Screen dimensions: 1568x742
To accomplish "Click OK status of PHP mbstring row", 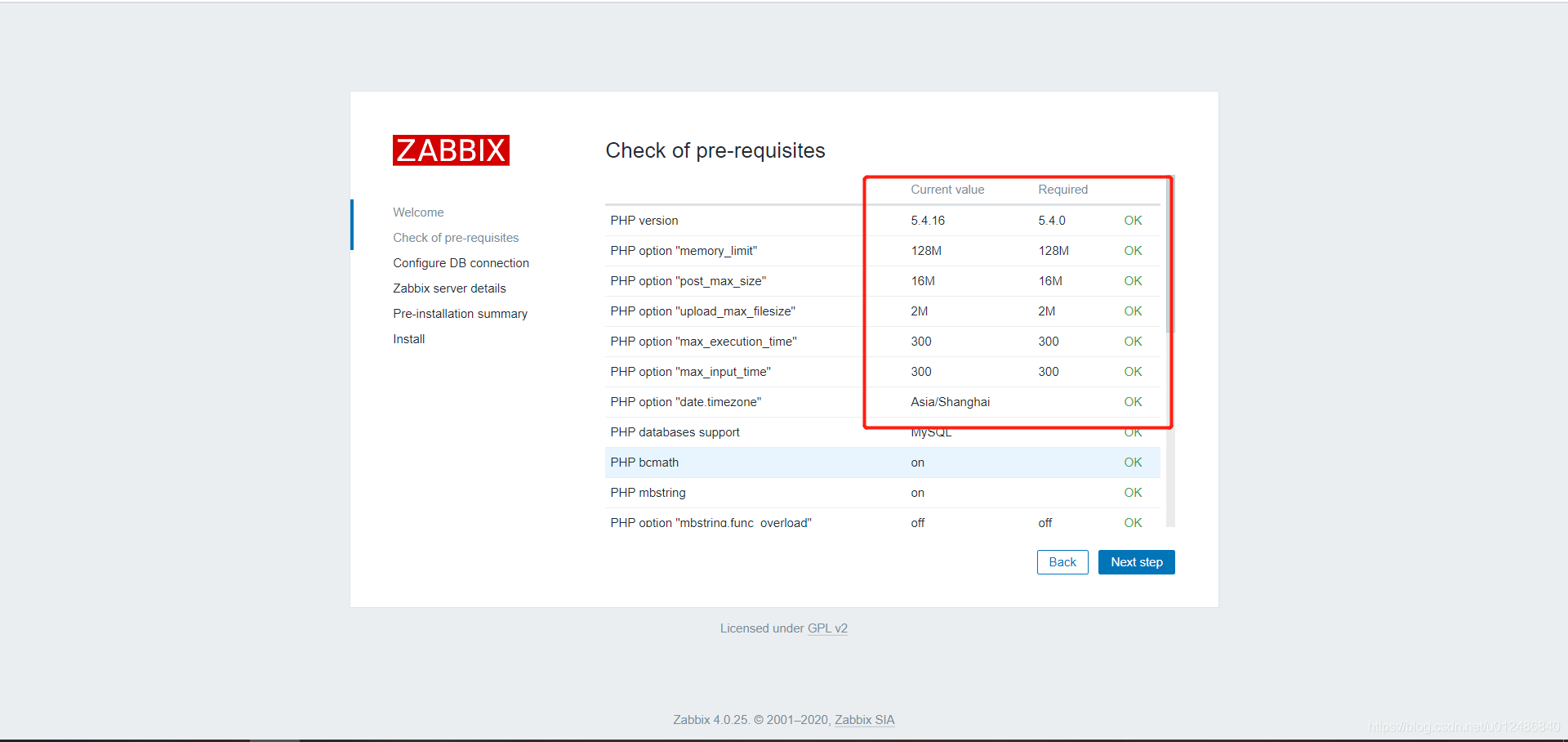I will coord(1133,493).
